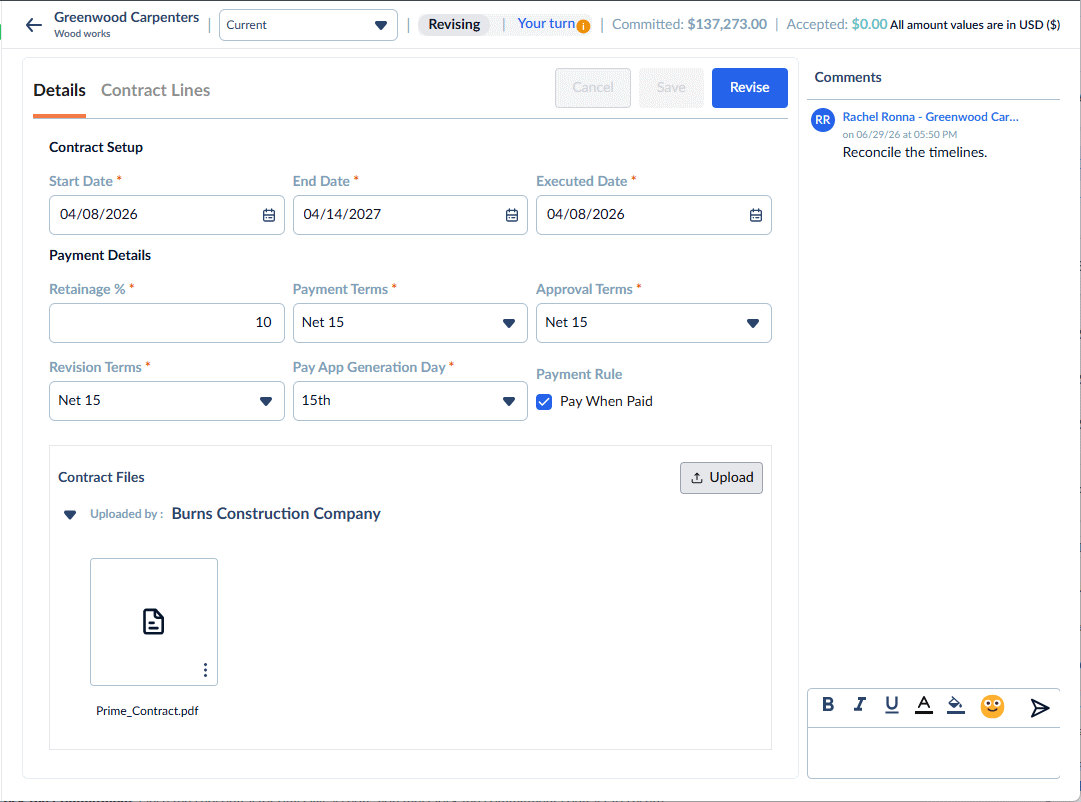The image size is (1081, 802).
Task: Open the Pay App Generation Day dropdown
Action: (x=410, y=401)
